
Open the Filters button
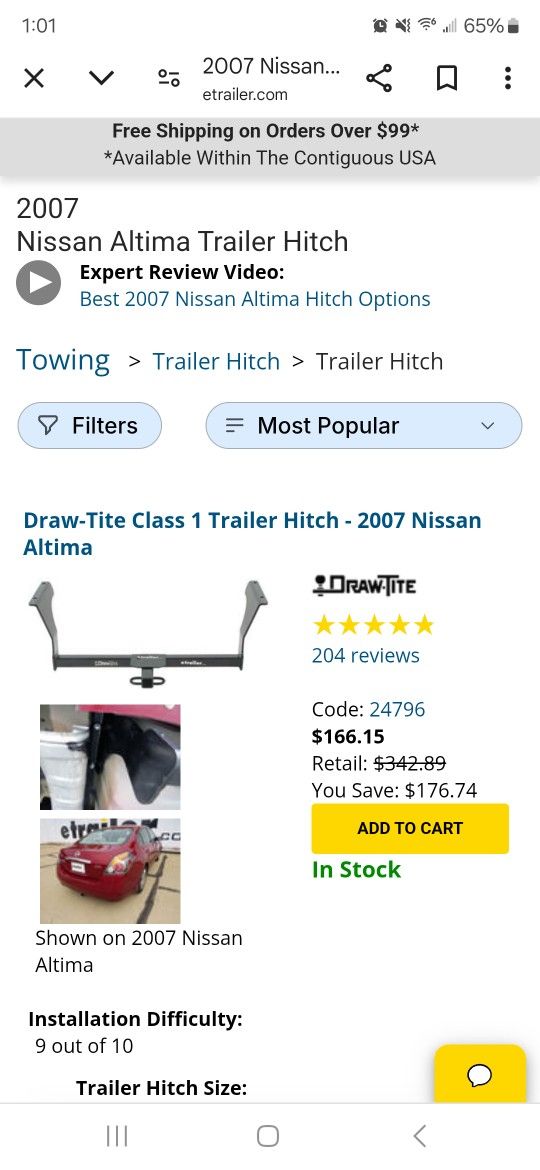point(90,425)
